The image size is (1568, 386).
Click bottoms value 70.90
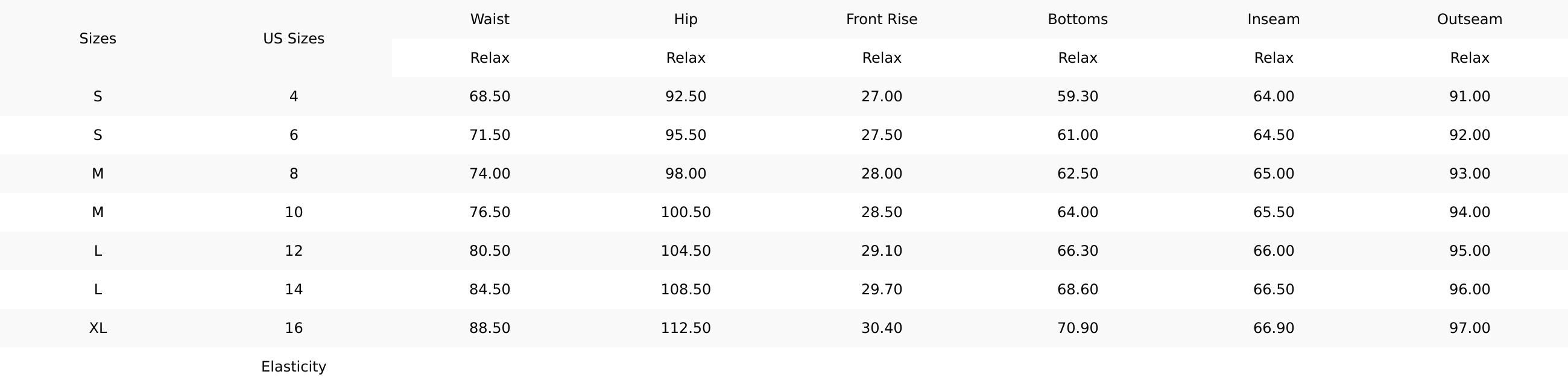[x=1077, y=328]
